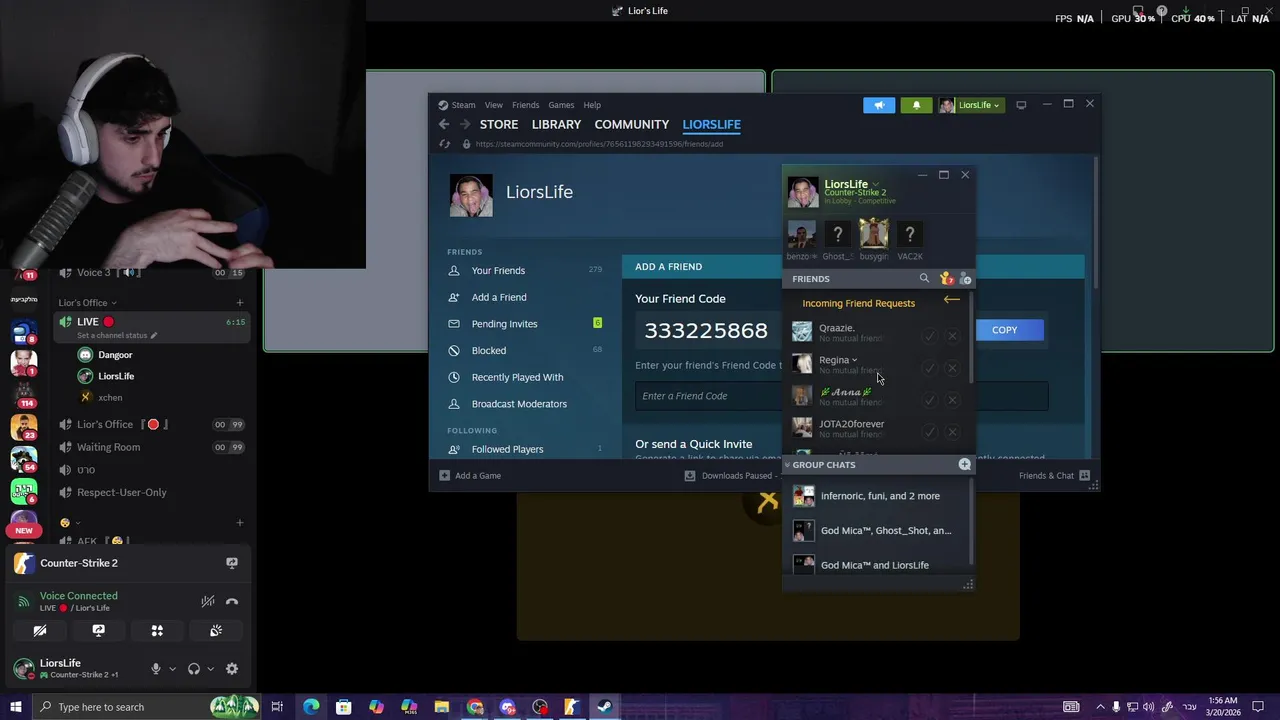Image resolution: width=1280 pixels, height=720 pixels.
Task: Decline JOTA20forever's friend request
Action: tap(952, 432)
